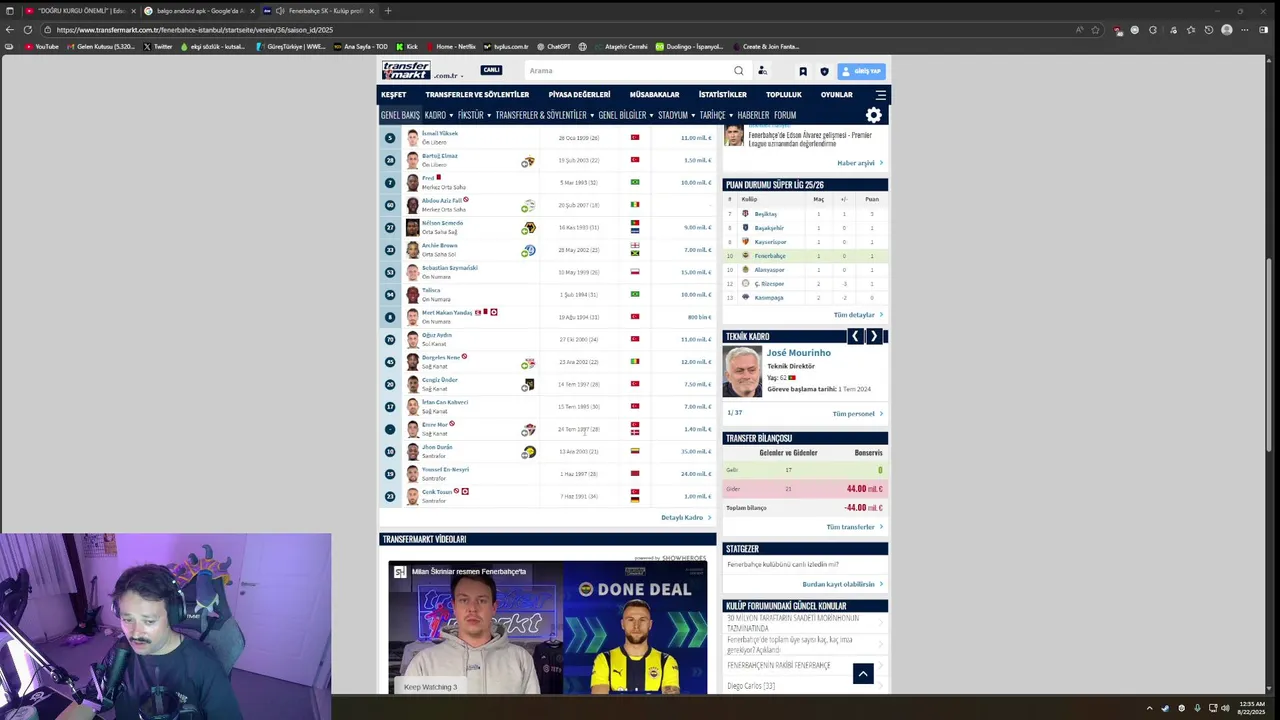Expand the TARİHÇE dropdown
The width and height of the screenshot is (1280, 720).
point(715,115)
